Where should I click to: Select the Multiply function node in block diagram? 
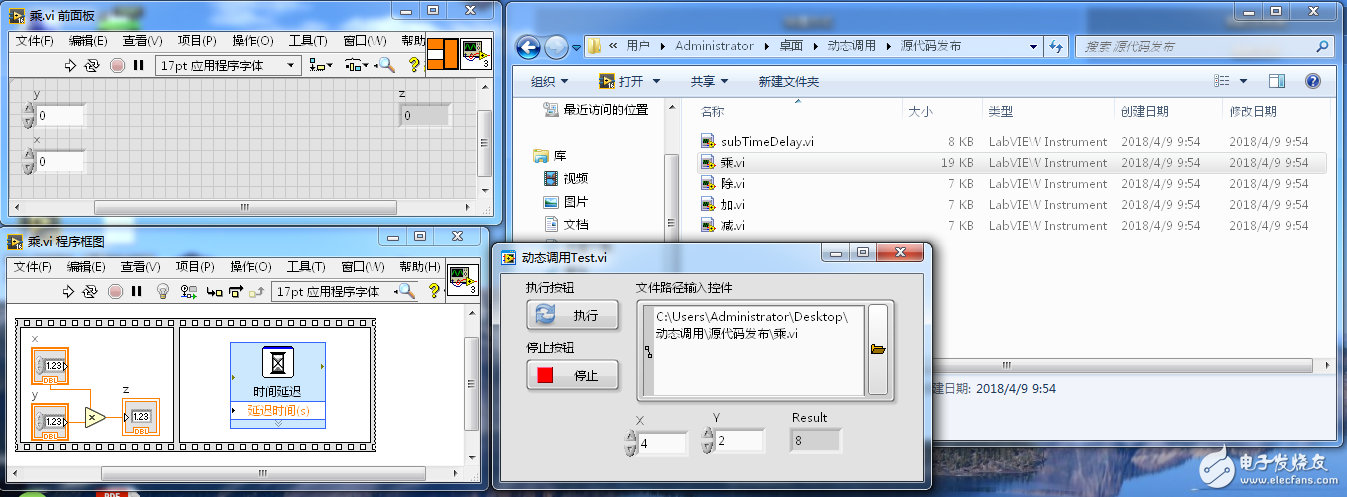[x=94, y=416]
